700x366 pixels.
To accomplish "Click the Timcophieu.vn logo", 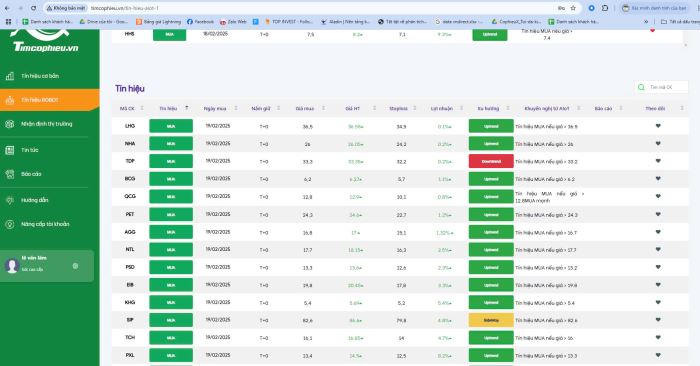I will (45, 41).
